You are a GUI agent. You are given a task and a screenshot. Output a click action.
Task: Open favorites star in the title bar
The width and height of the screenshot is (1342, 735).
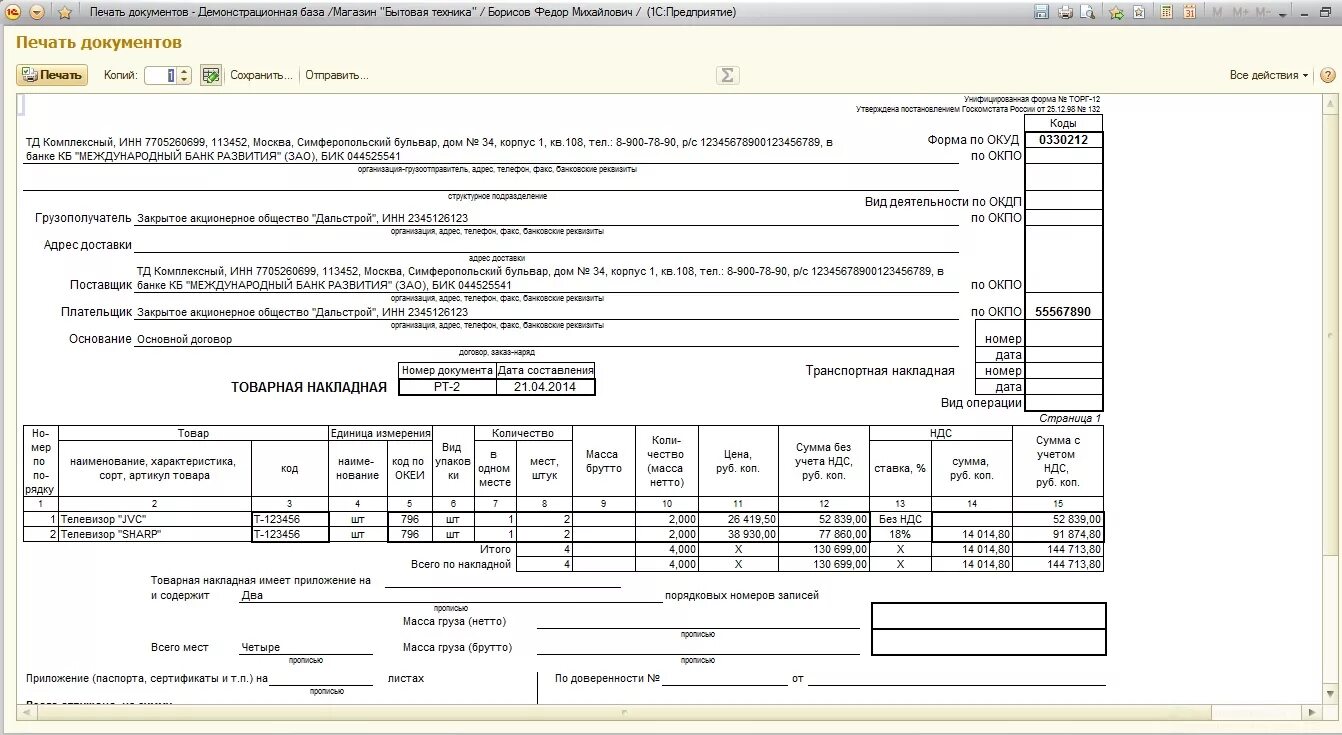point(65,12)
